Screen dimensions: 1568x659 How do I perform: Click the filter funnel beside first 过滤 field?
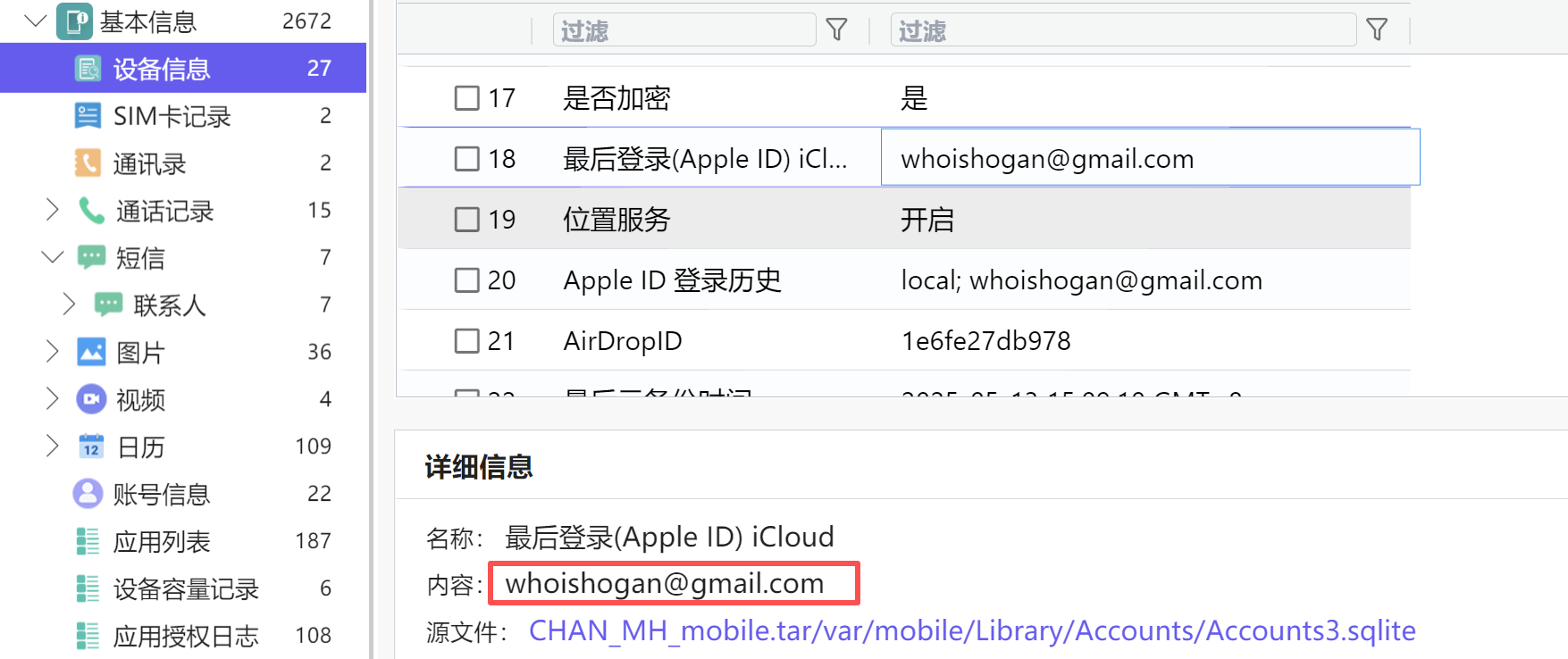[837, 30]
